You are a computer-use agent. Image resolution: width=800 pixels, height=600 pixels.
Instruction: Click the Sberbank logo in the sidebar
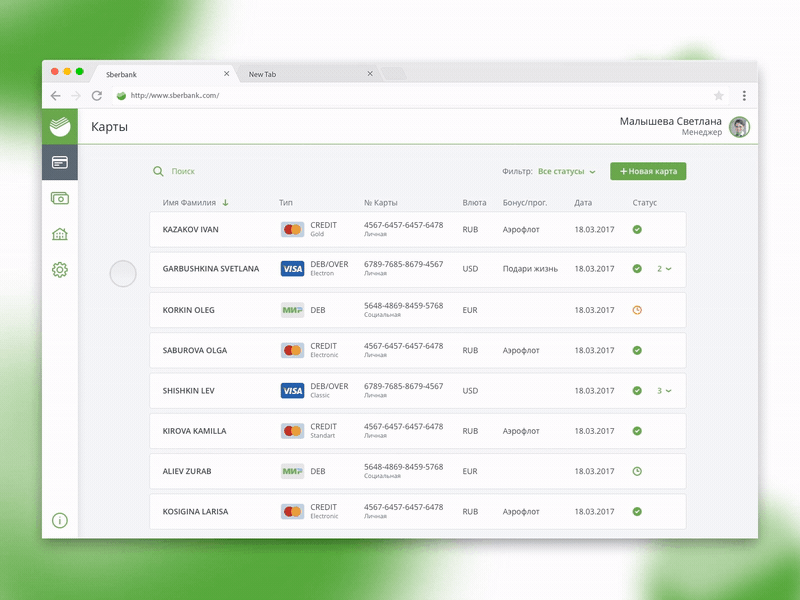(x=60, y=126)
